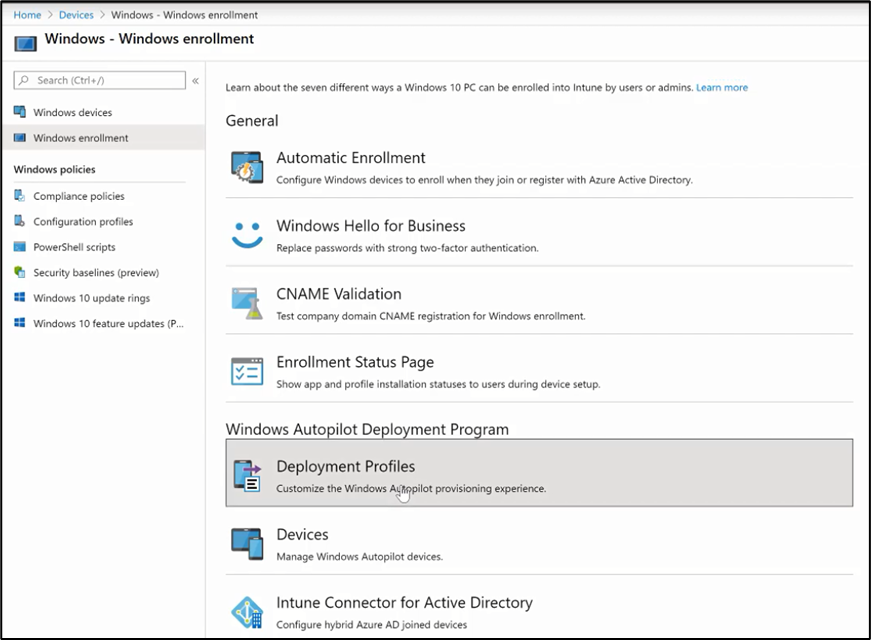Focus the Search (Ctrl+/) field

click(99, 80)
